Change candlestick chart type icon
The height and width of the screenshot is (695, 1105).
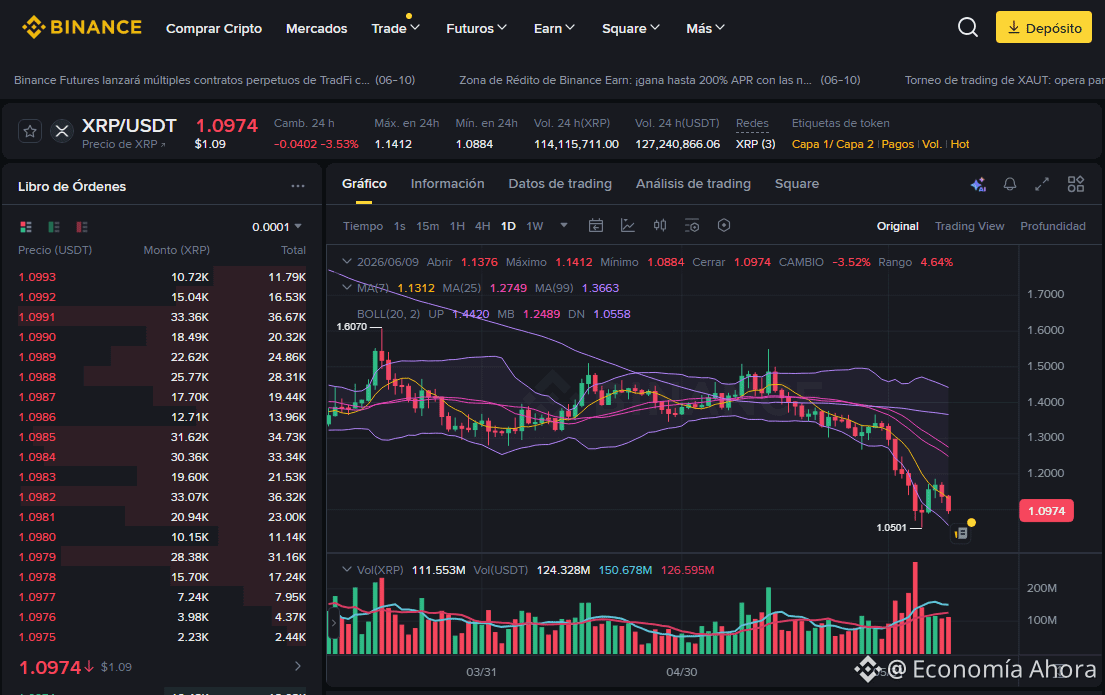point(660,226)
